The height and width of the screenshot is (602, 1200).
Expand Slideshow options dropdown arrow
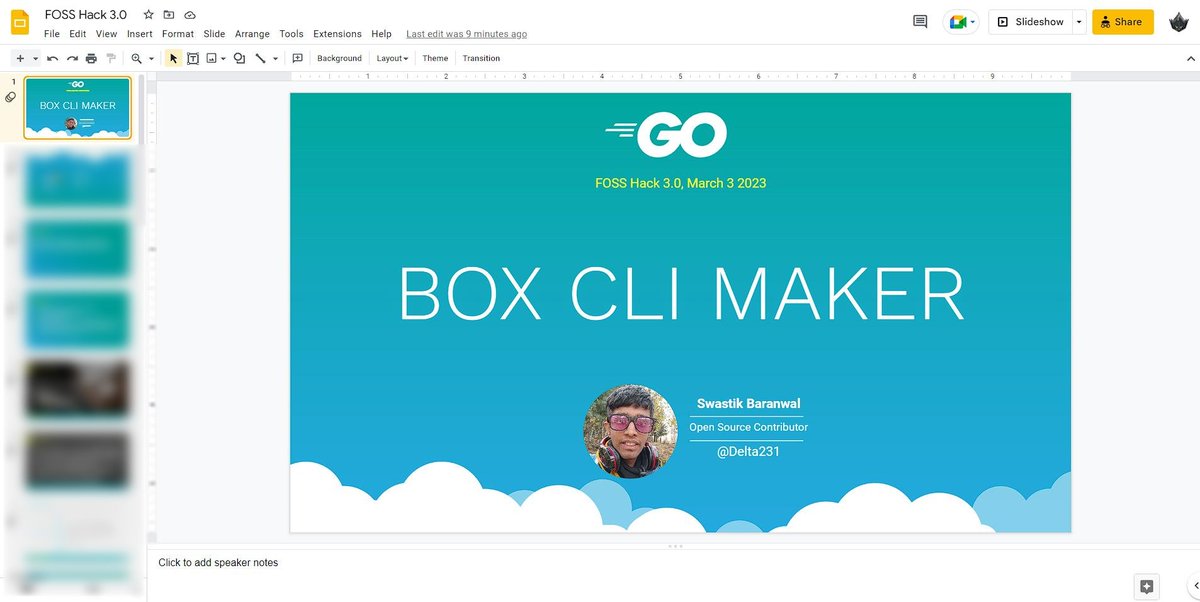[x=1078, y=22]
